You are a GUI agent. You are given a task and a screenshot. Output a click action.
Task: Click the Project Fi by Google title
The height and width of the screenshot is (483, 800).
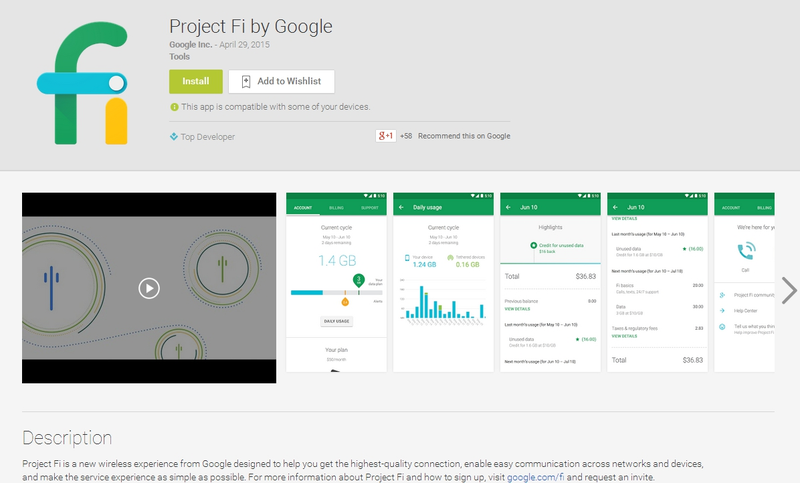(x=251, y=27)
